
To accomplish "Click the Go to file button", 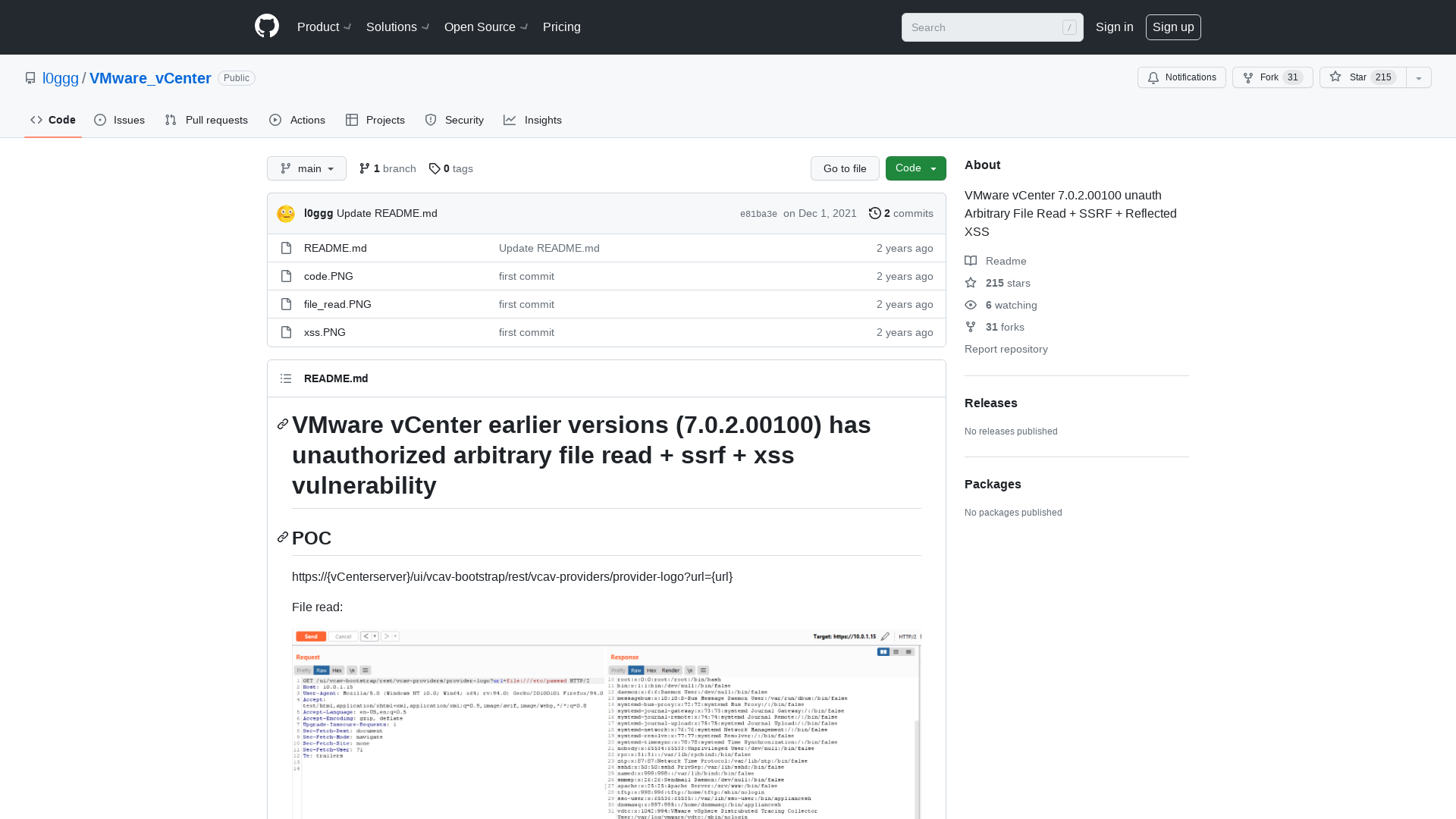I will (x=845, y=168).
